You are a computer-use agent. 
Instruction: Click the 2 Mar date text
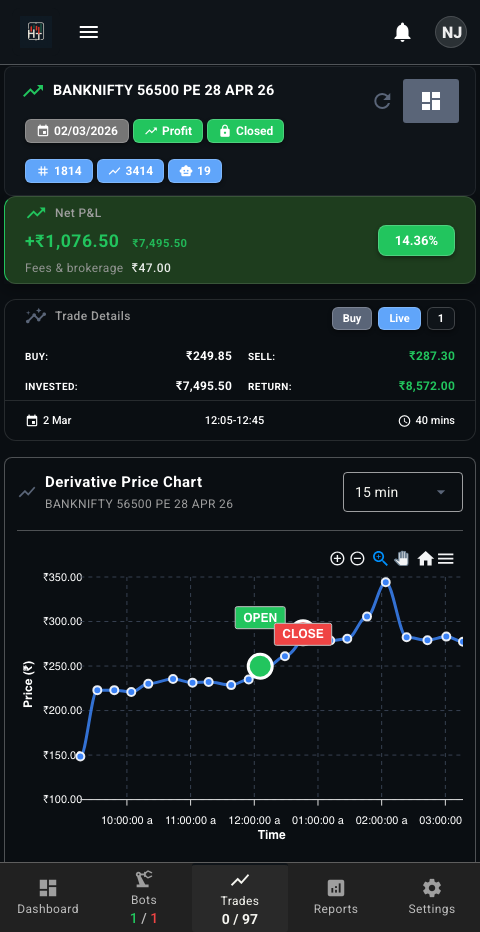[x=57, y=421]
